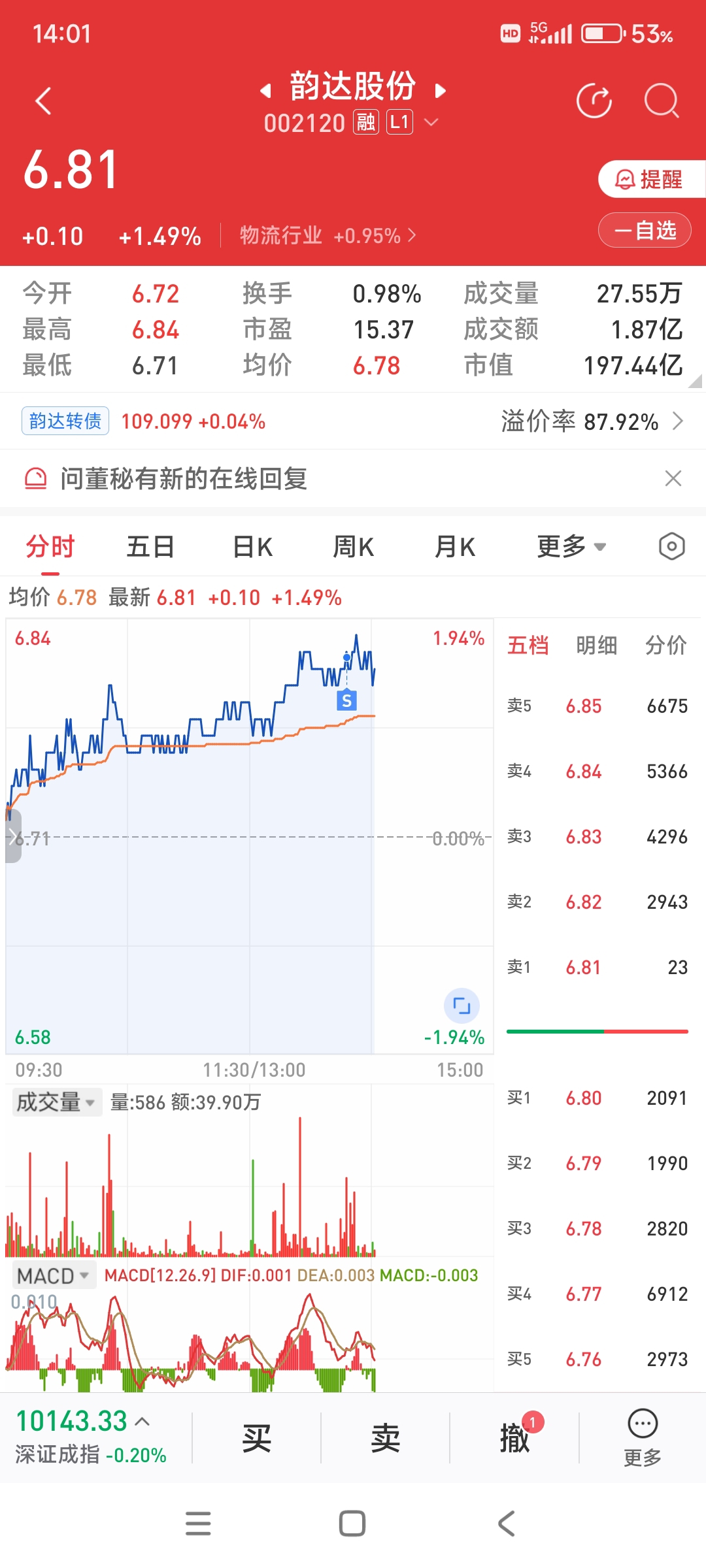Tap the 融 margin-trading badge
Viewport: 706px width, 1568px height.
pos(366,122)
